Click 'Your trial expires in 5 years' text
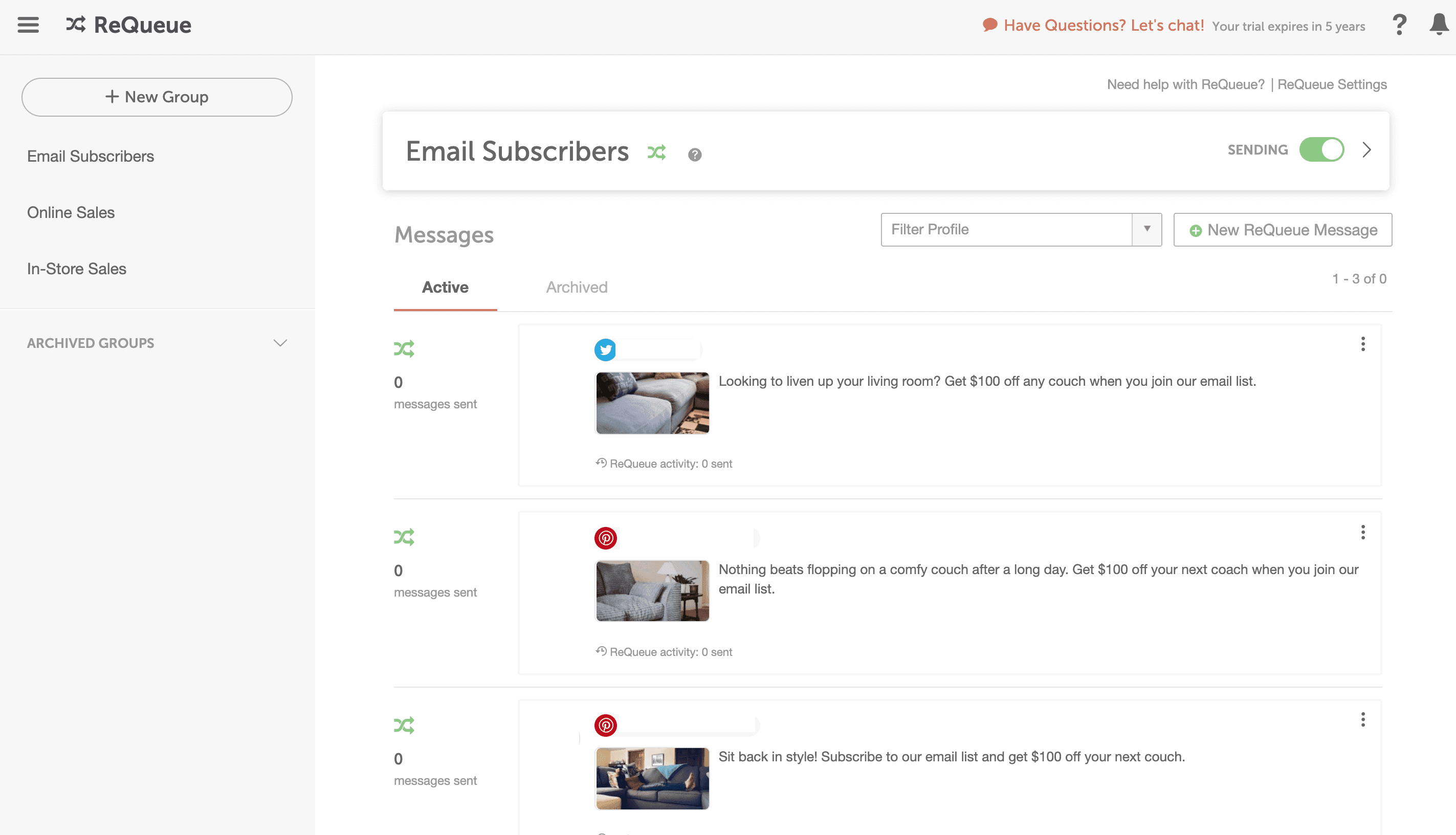 tap(1288, 27)
